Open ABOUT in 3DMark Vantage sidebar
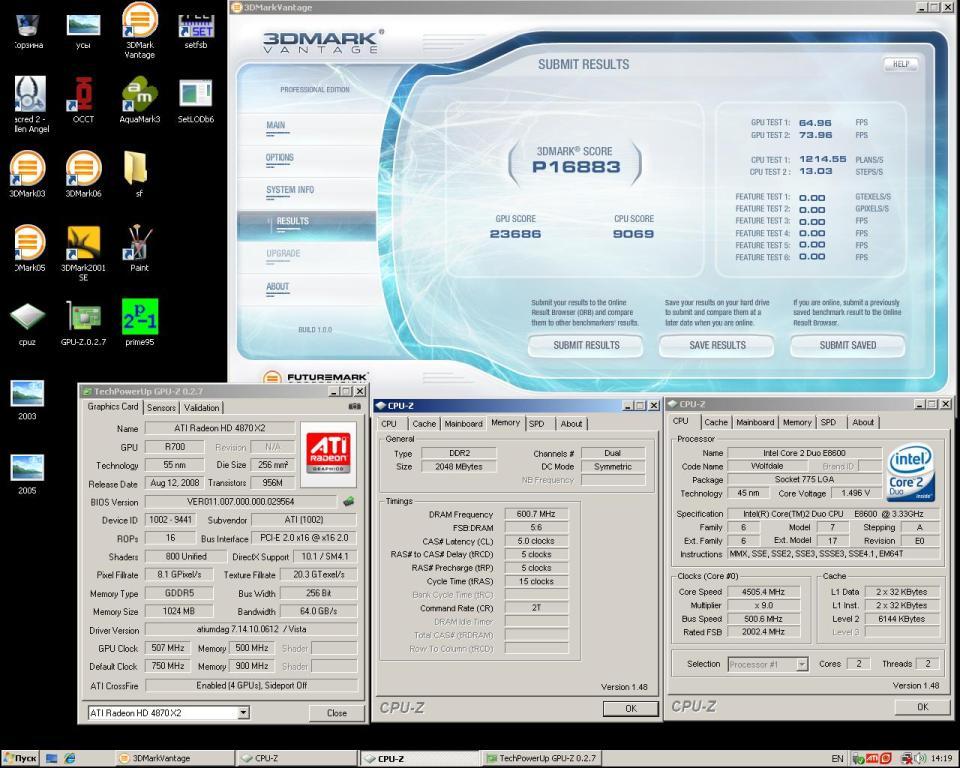 277,287
